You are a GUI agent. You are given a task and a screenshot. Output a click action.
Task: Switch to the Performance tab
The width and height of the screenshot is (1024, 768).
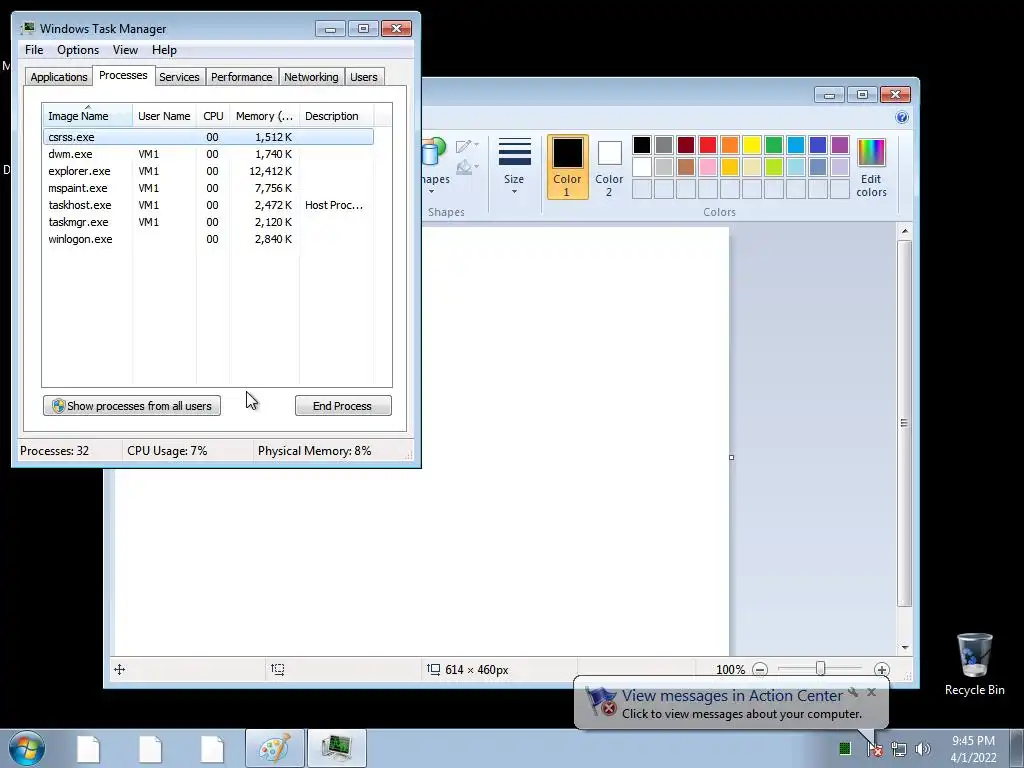pyautogui.click(x=242, y=77)
